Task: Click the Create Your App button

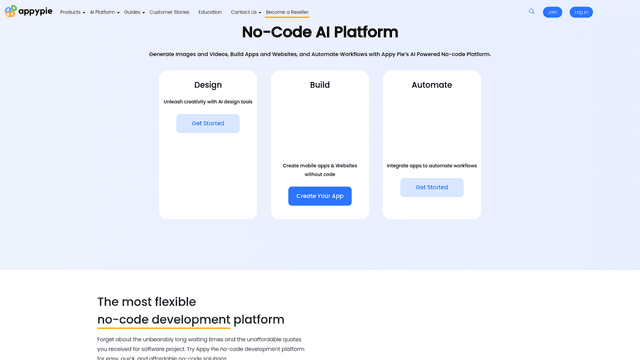Action: point(320,196)
